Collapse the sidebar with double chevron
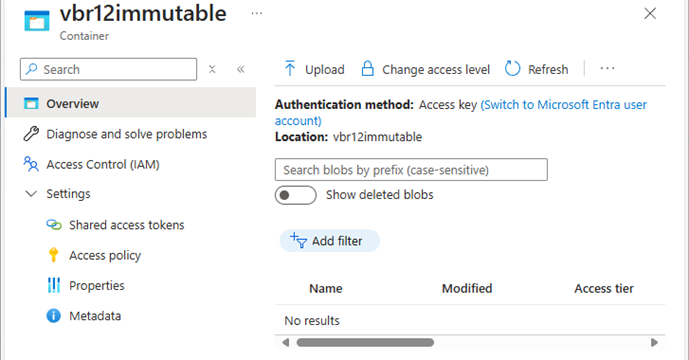Viewport: 689px width, 360px height. [x=240, y=69]
